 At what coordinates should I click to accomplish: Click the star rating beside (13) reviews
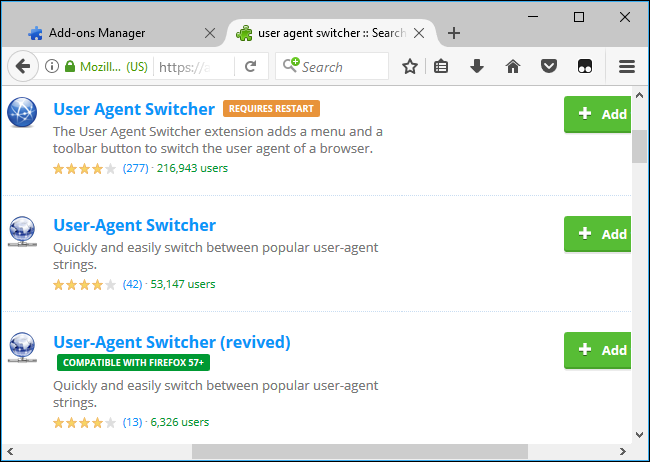[84, 423]
